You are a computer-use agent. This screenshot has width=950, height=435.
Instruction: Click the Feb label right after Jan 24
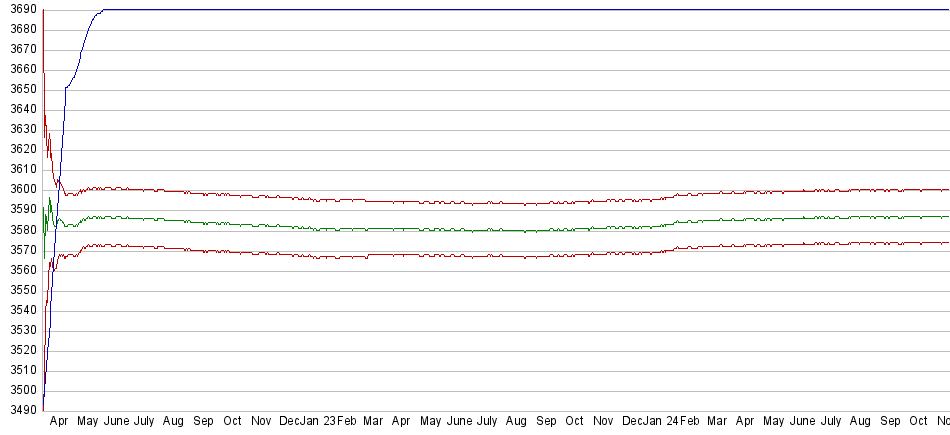(689, 422)
